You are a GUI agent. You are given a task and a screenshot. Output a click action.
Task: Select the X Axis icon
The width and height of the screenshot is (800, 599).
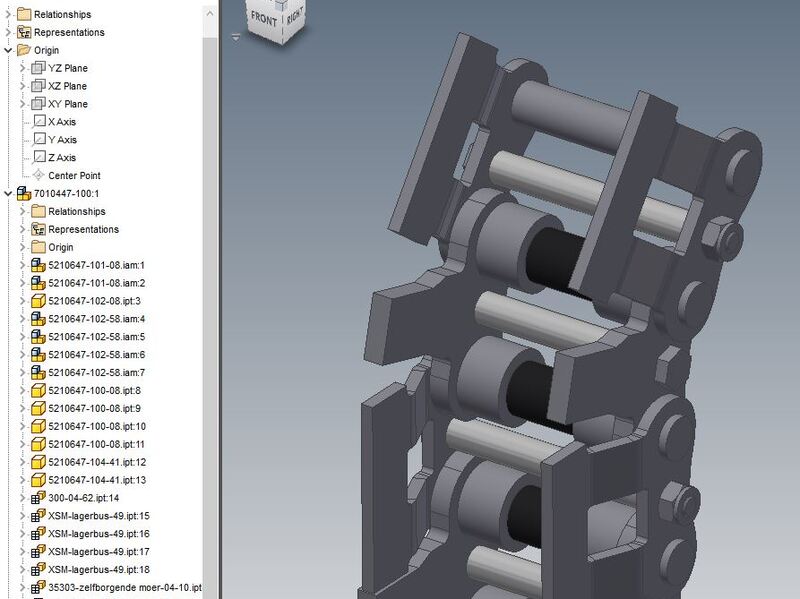[x=39, y=121]
